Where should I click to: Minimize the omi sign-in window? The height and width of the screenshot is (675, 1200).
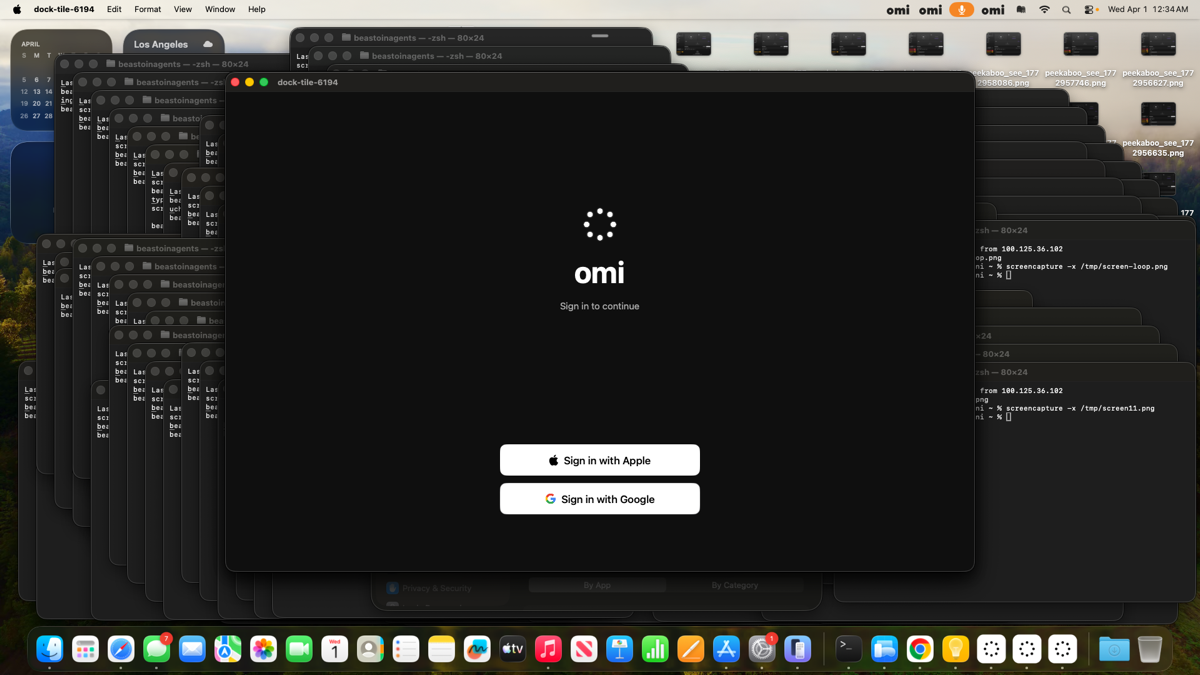[249, 82]
